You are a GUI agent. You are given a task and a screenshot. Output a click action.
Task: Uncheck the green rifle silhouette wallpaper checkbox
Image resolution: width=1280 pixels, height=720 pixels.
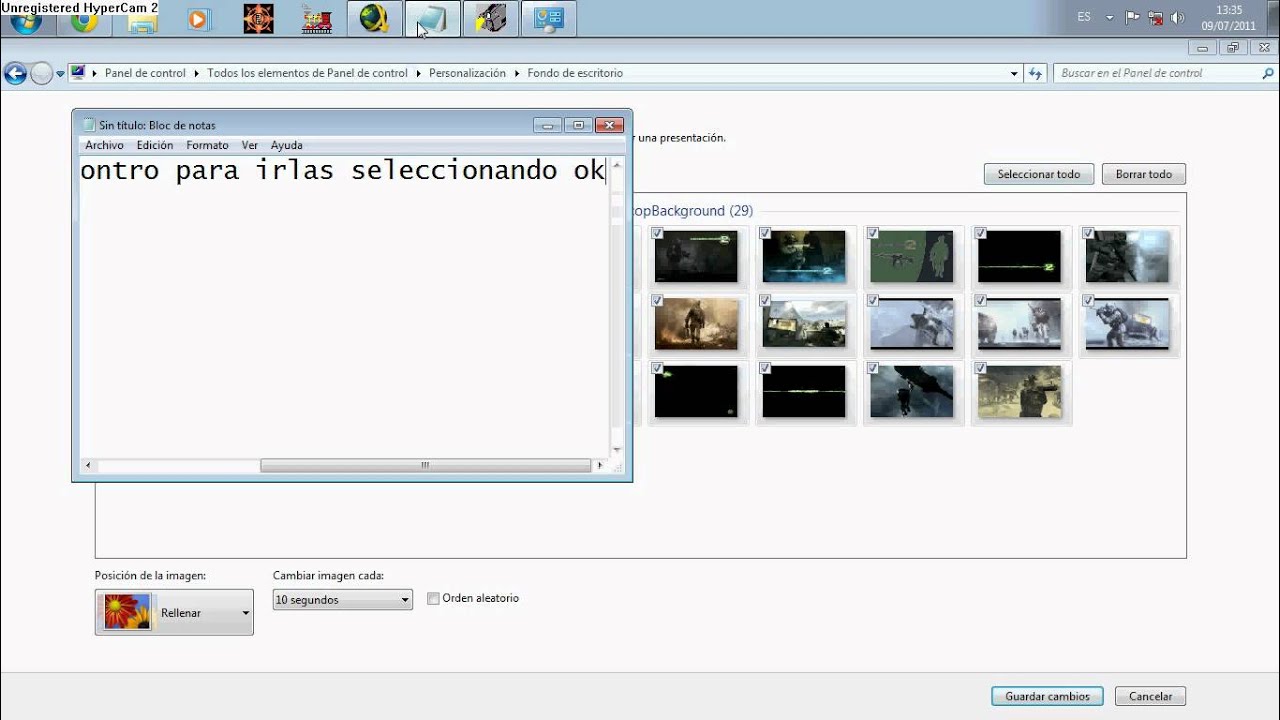coord(873,233)
